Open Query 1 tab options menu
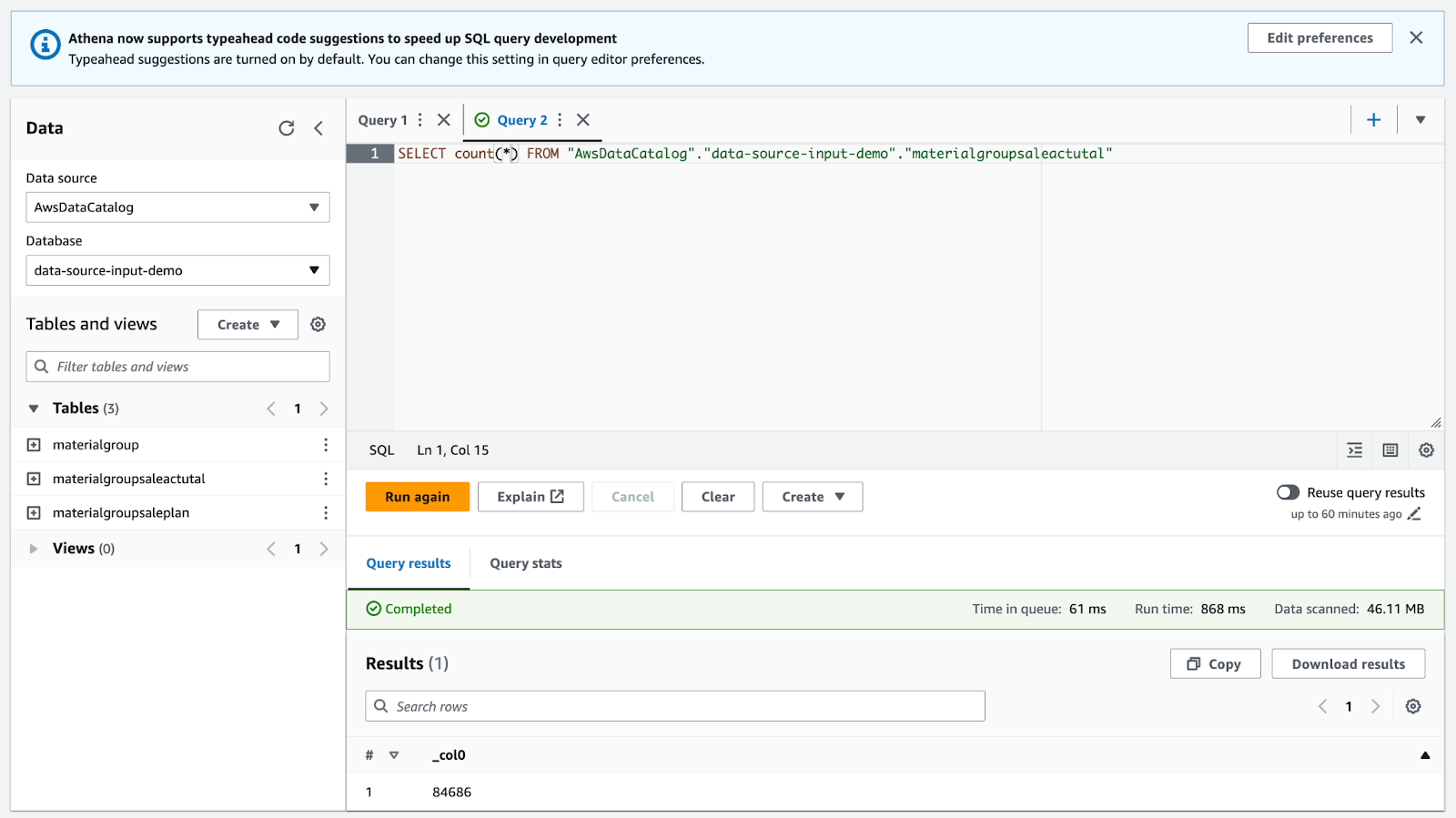The width and height of the screenshot is (1456, 818). pos(420,120)
